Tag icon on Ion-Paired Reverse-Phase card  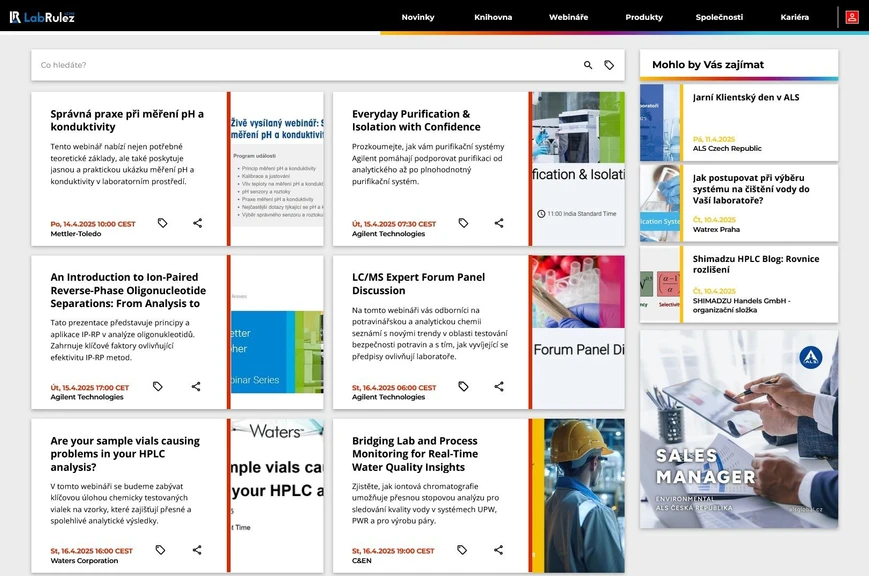[157, 386]
